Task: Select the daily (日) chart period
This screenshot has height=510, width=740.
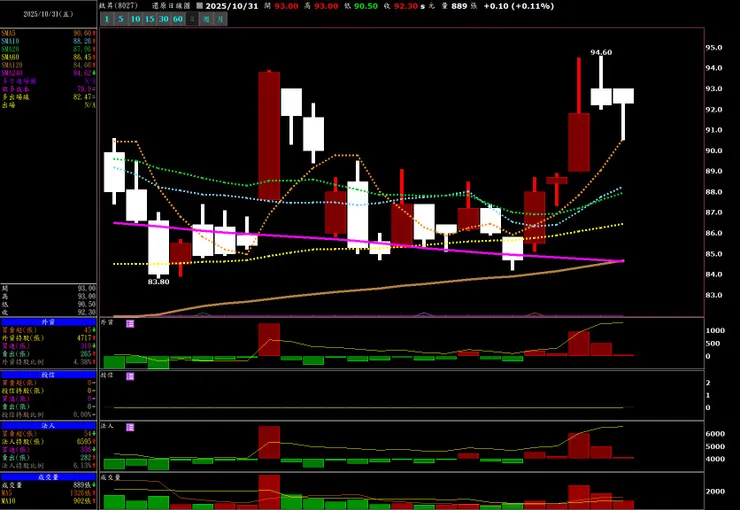Action: (192, 19)
